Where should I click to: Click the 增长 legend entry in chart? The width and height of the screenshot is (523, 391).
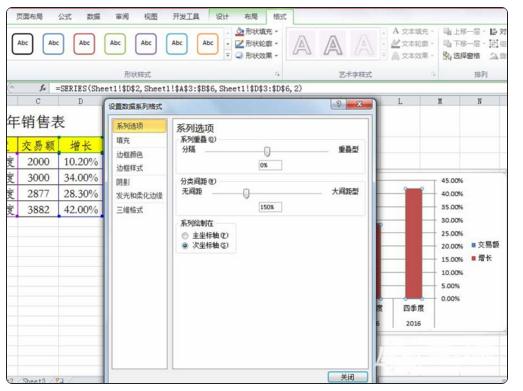pos(482,258)
